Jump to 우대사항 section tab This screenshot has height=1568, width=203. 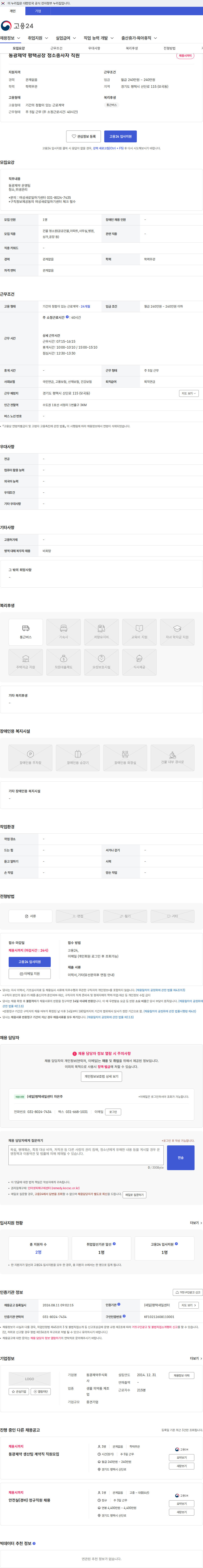pyautogui.click(x=94, y=48)
